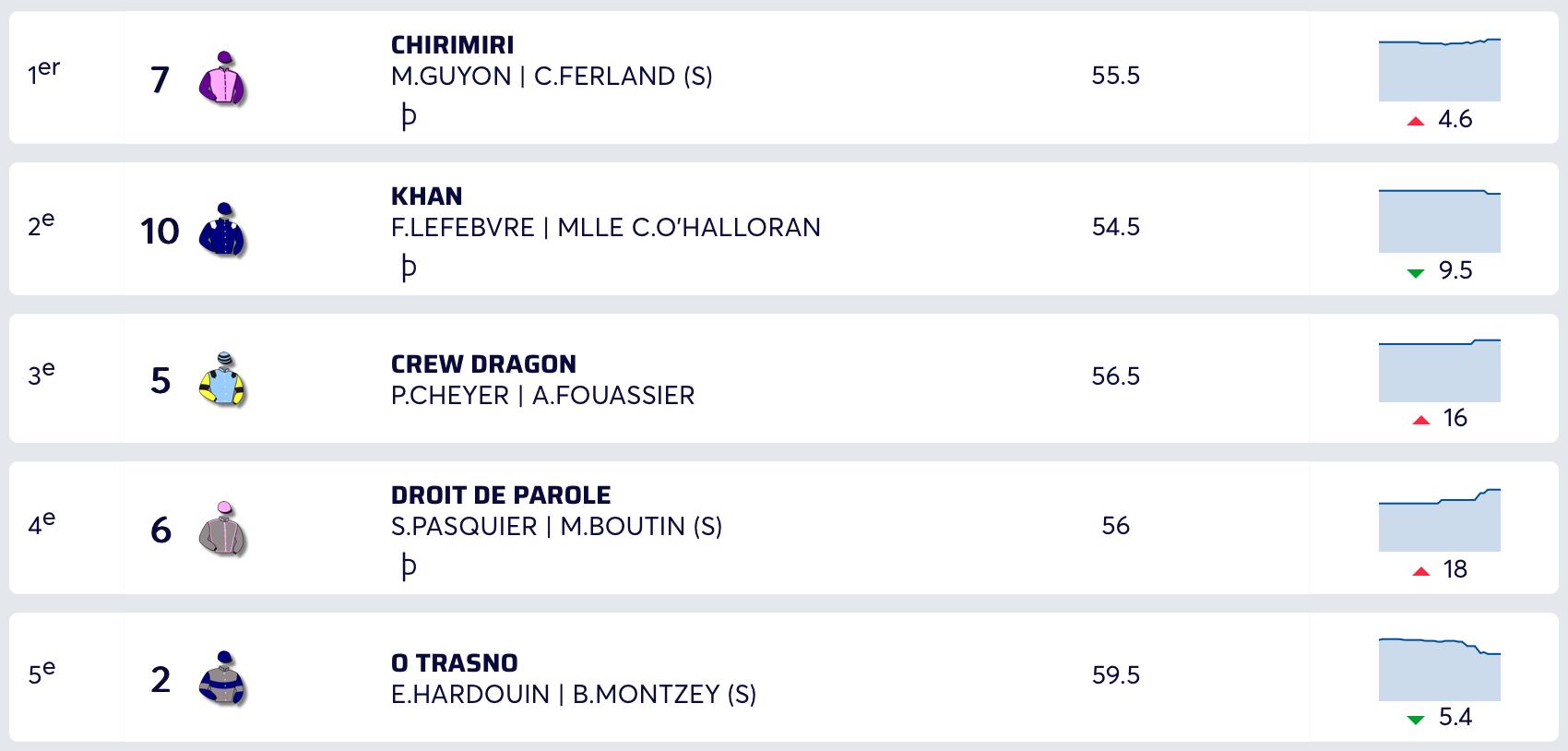Click Chirimiri's purple and pink jockey silks

[222, 78]
